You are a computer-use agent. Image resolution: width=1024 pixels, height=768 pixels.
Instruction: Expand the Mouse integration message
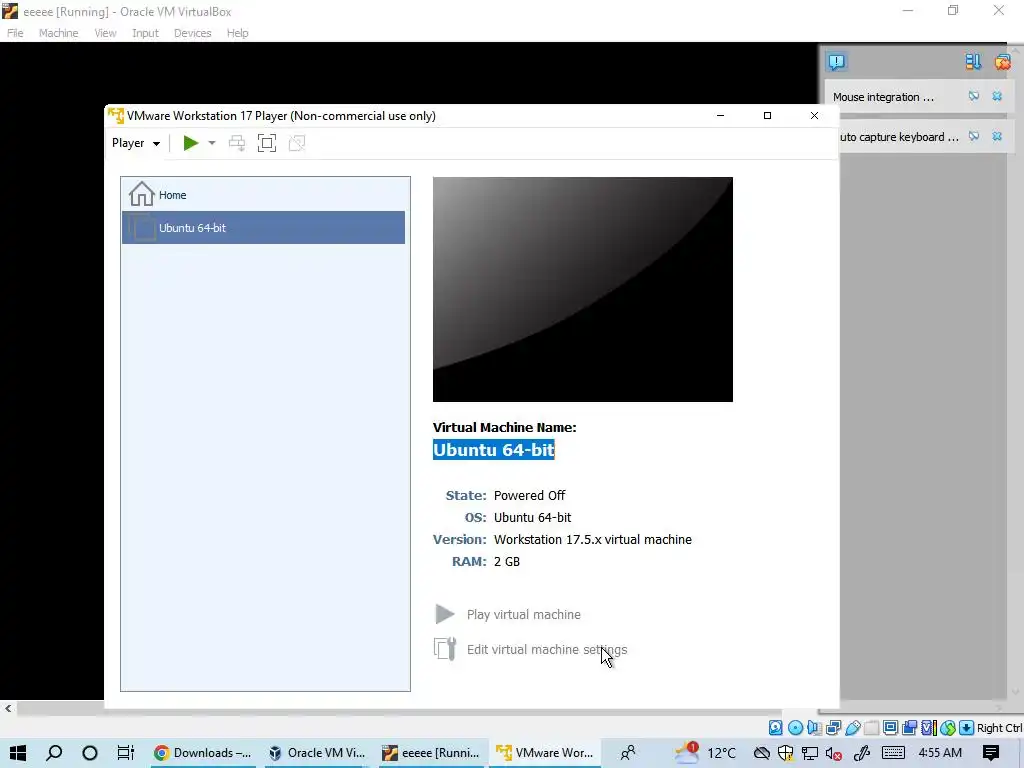point(883,97)
